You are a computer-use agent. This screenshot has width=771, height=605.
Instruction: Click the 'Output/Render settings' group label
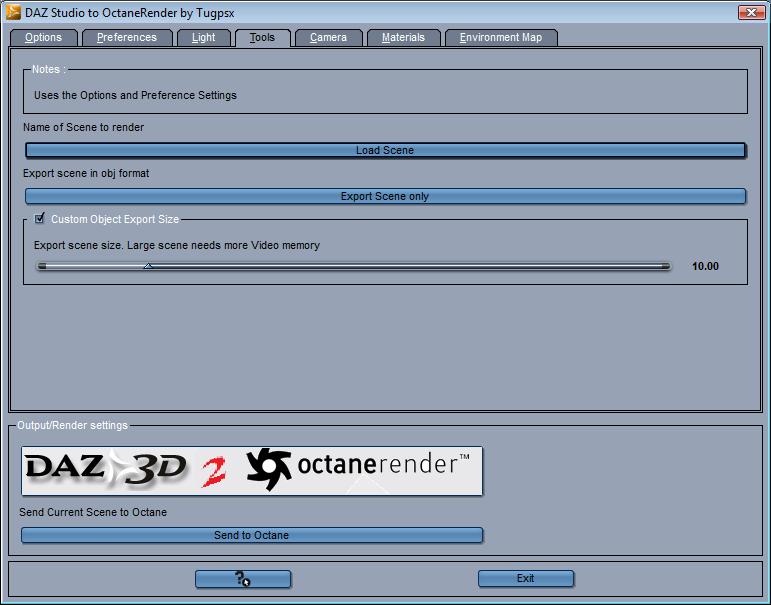(x=72, y=425)
